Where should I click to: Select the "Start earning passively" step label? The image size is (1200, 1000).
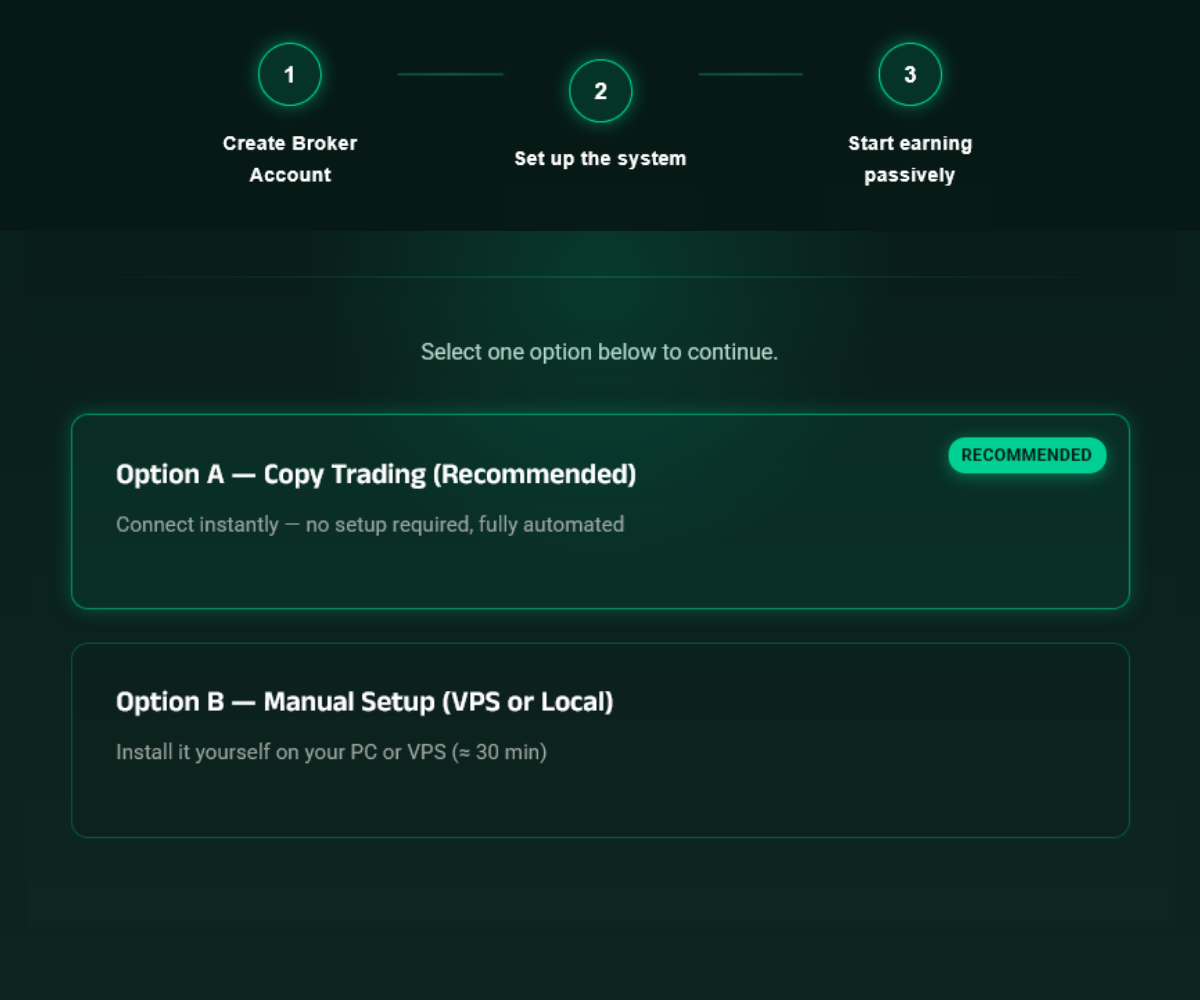910,159
